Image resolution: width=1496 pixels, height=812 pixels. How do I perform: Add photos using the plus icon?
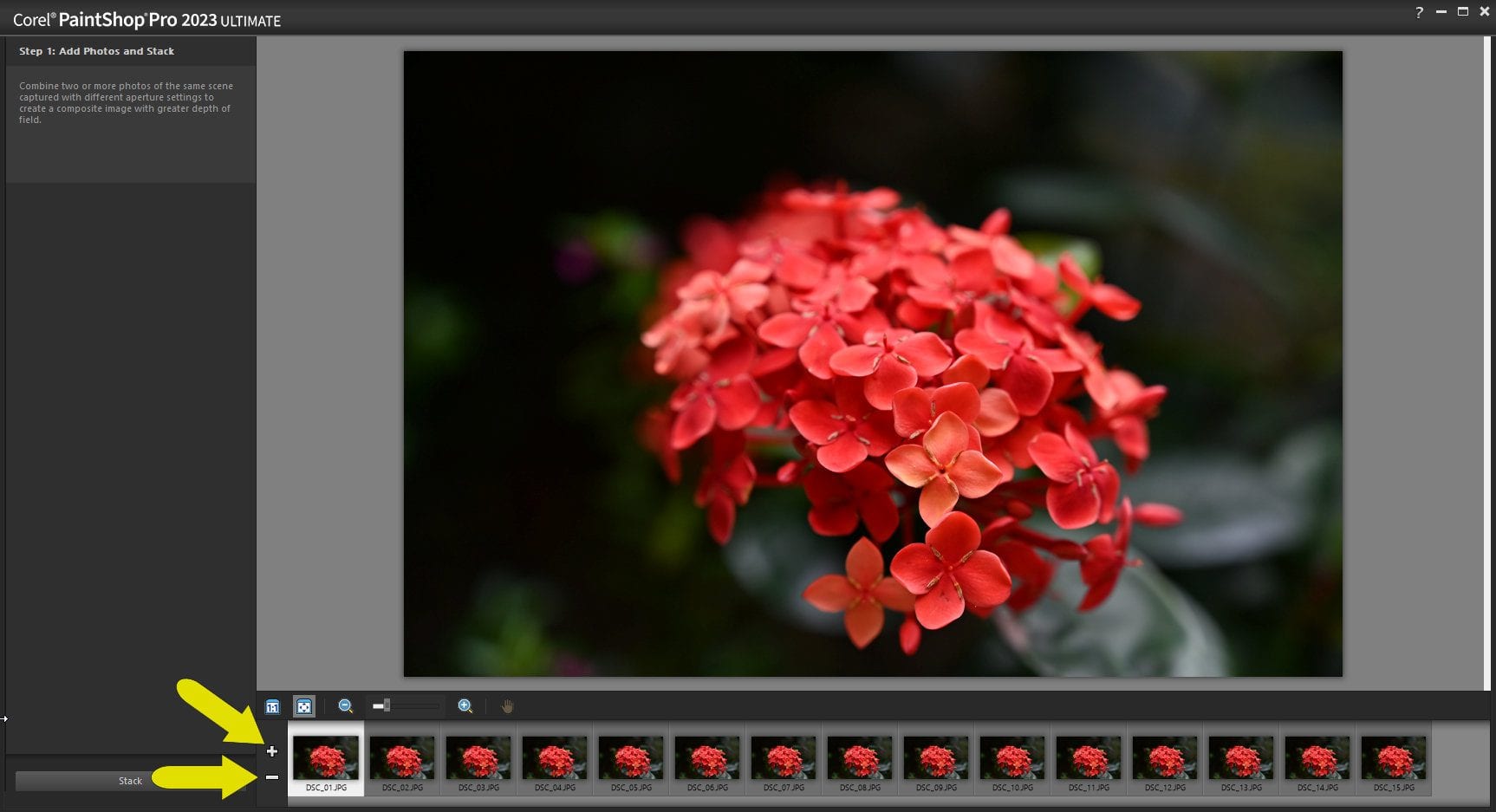(272, 753)
